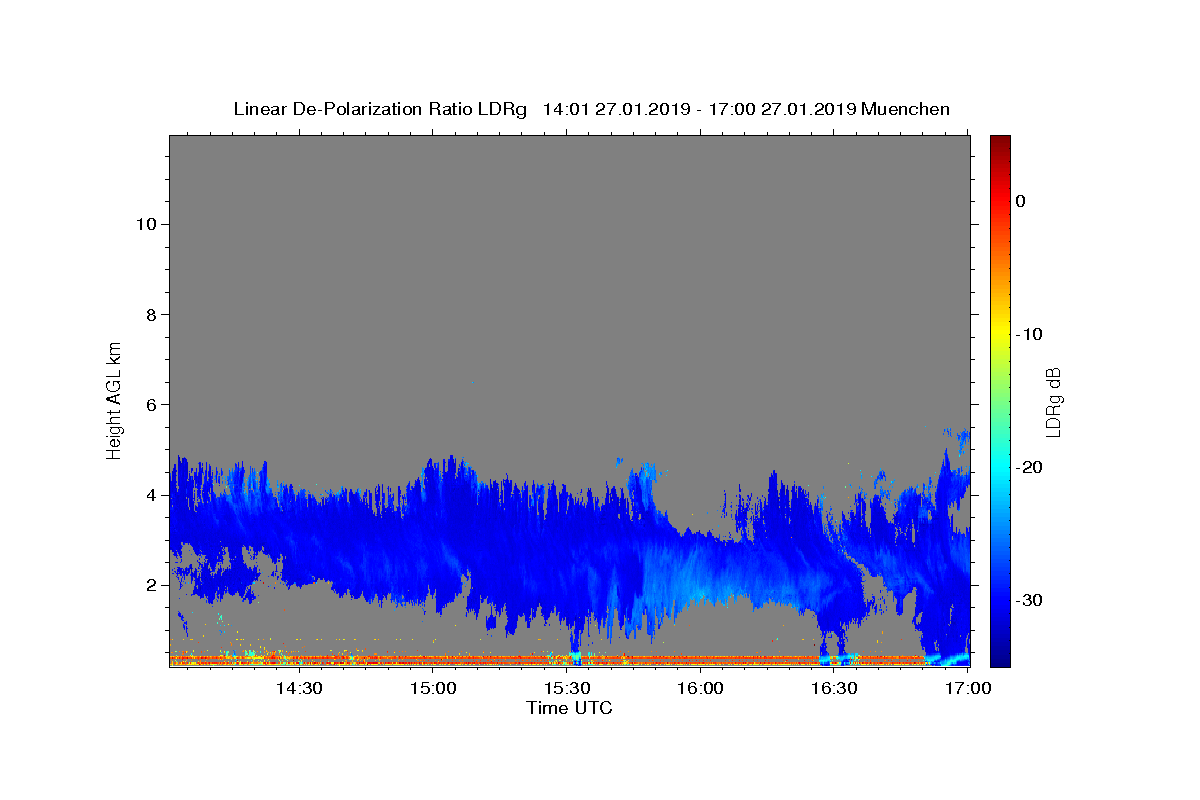Click the red-orange ground clutter band near surface
Viewport: 1200px width, 800px height.
click(x=545, y=660)
